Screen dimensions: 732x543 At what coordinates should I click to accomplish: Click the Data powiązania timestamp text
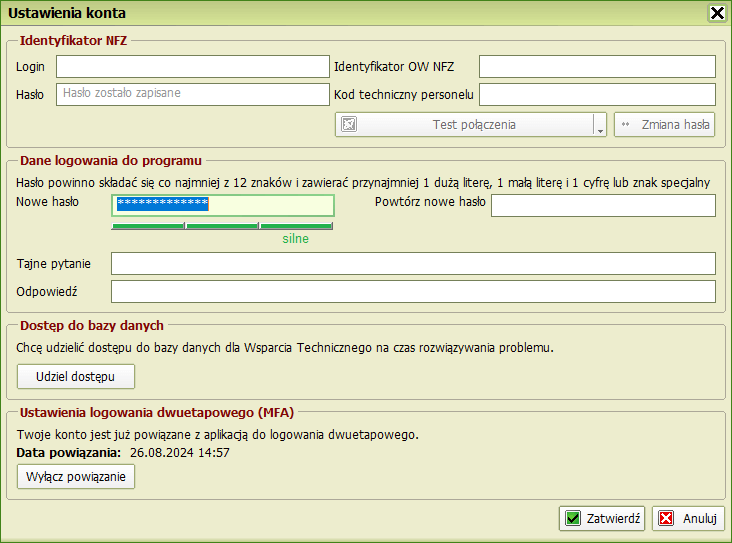180,453
